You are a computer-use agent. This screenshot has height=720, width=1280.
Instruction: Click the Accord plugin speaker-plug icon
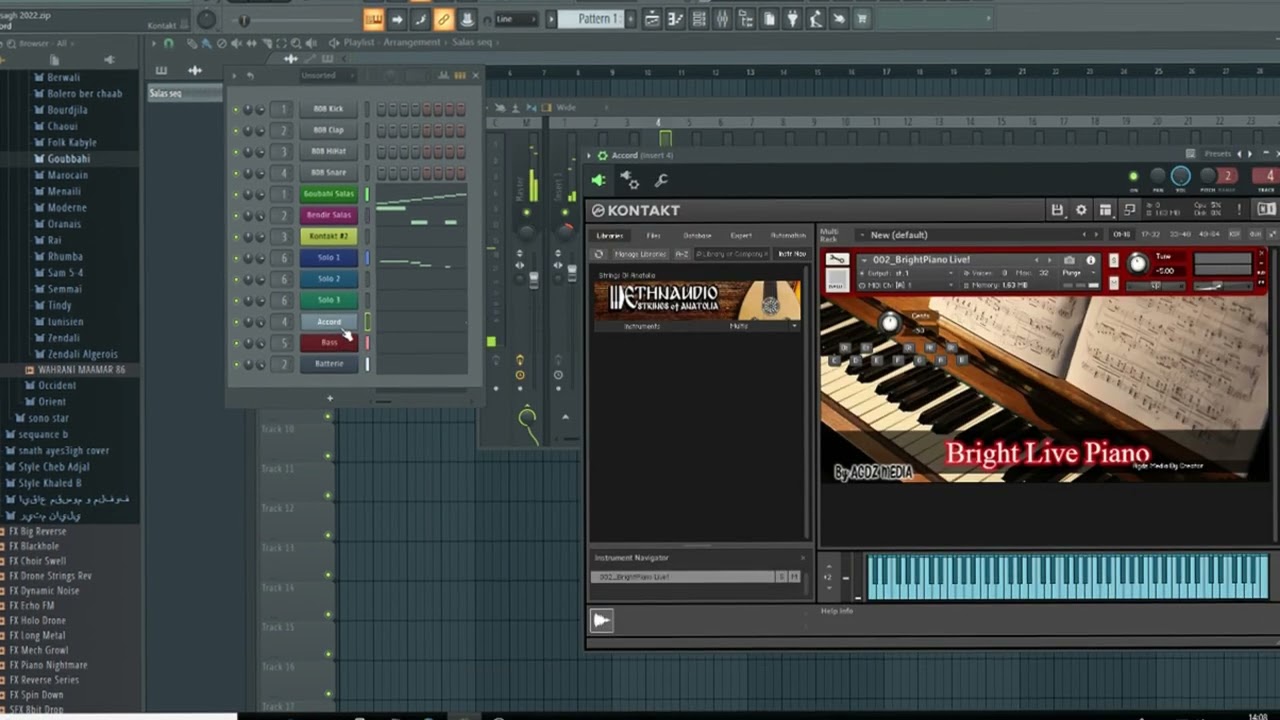[x=598, y=180]
